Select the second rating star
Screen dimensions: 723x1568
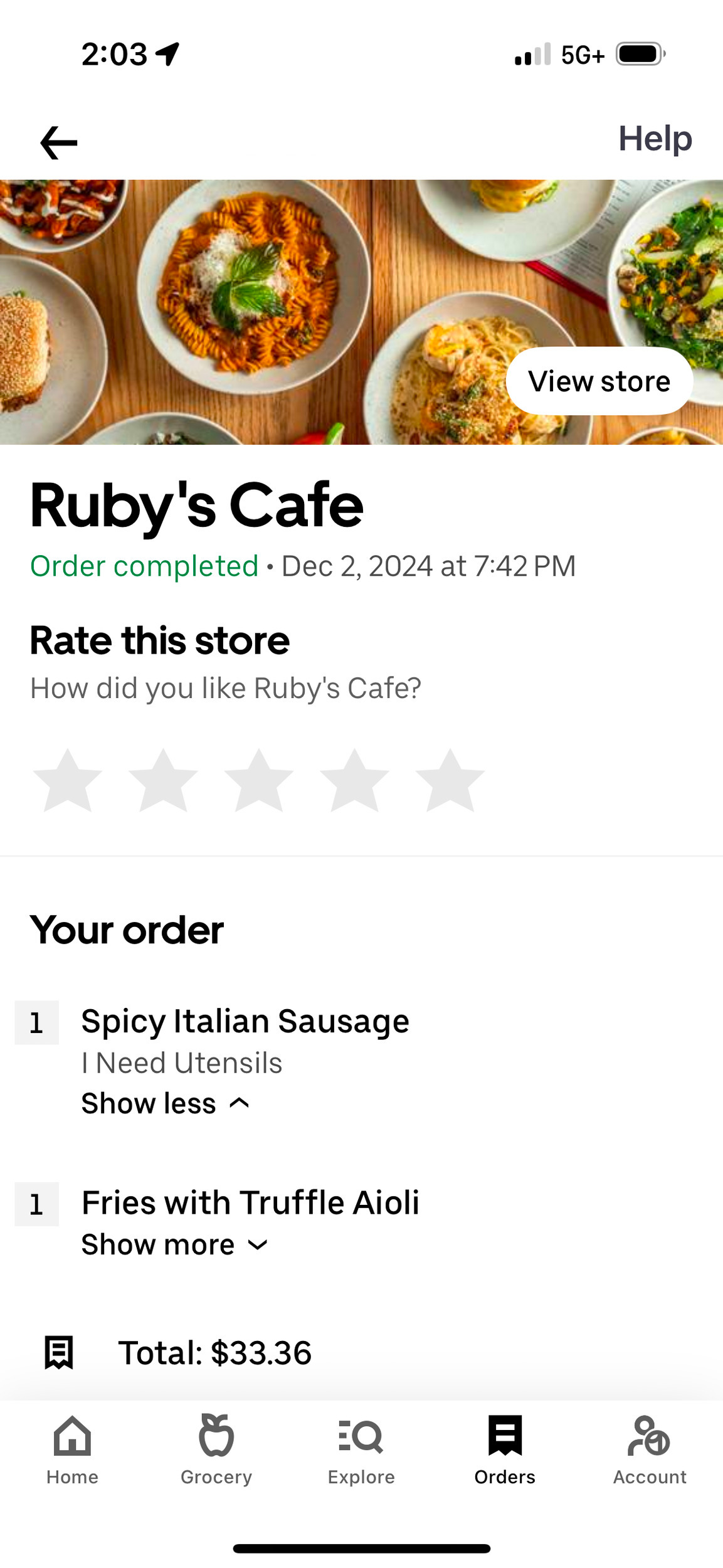pyautogui.click(x=163, y=781)
